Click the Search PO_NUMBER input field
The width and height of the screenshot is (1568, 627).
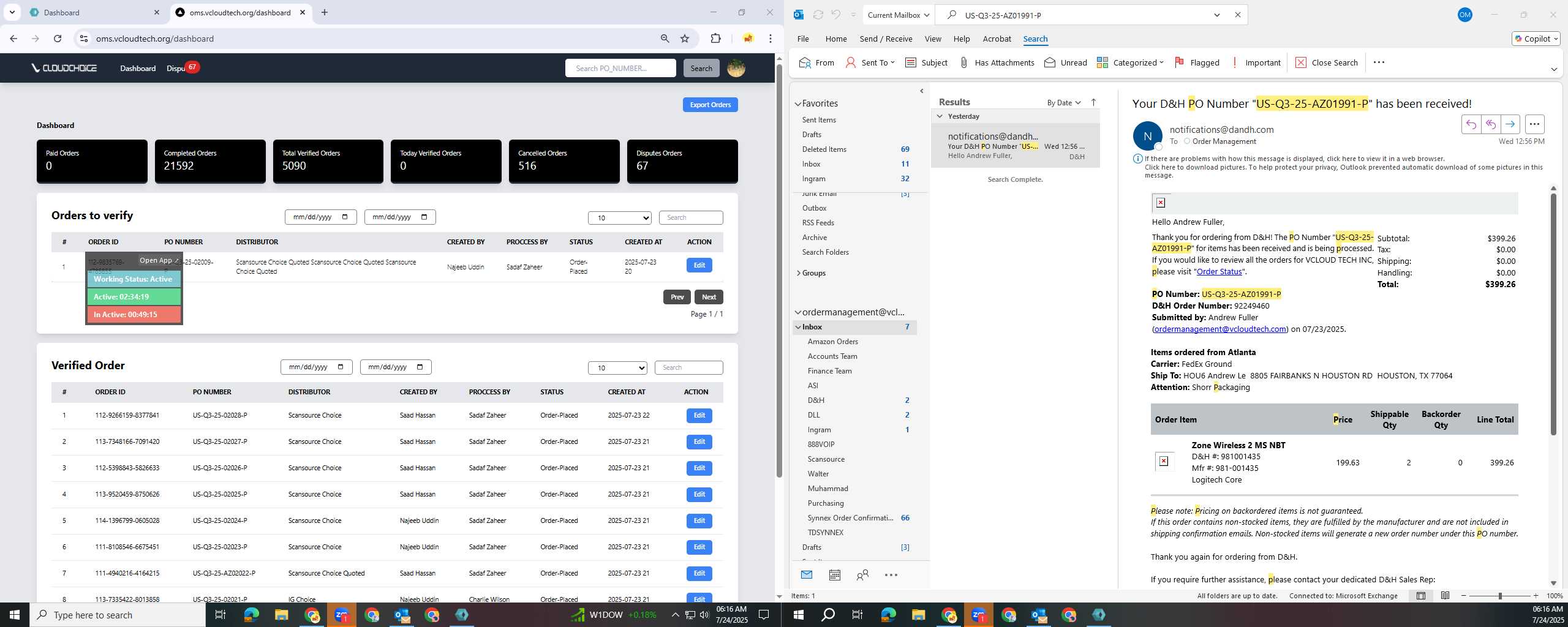tap(620, 68)
